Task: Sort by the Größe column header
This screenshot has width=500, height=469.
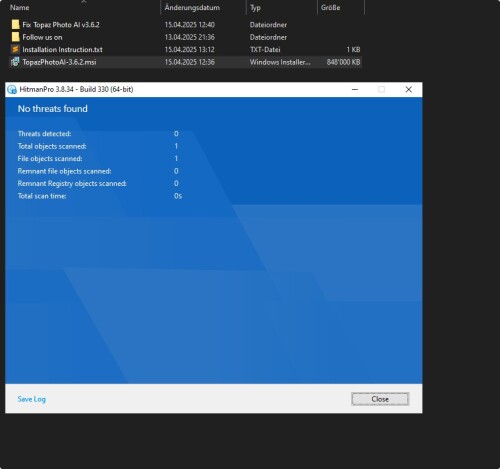Action: click(330, 8)
